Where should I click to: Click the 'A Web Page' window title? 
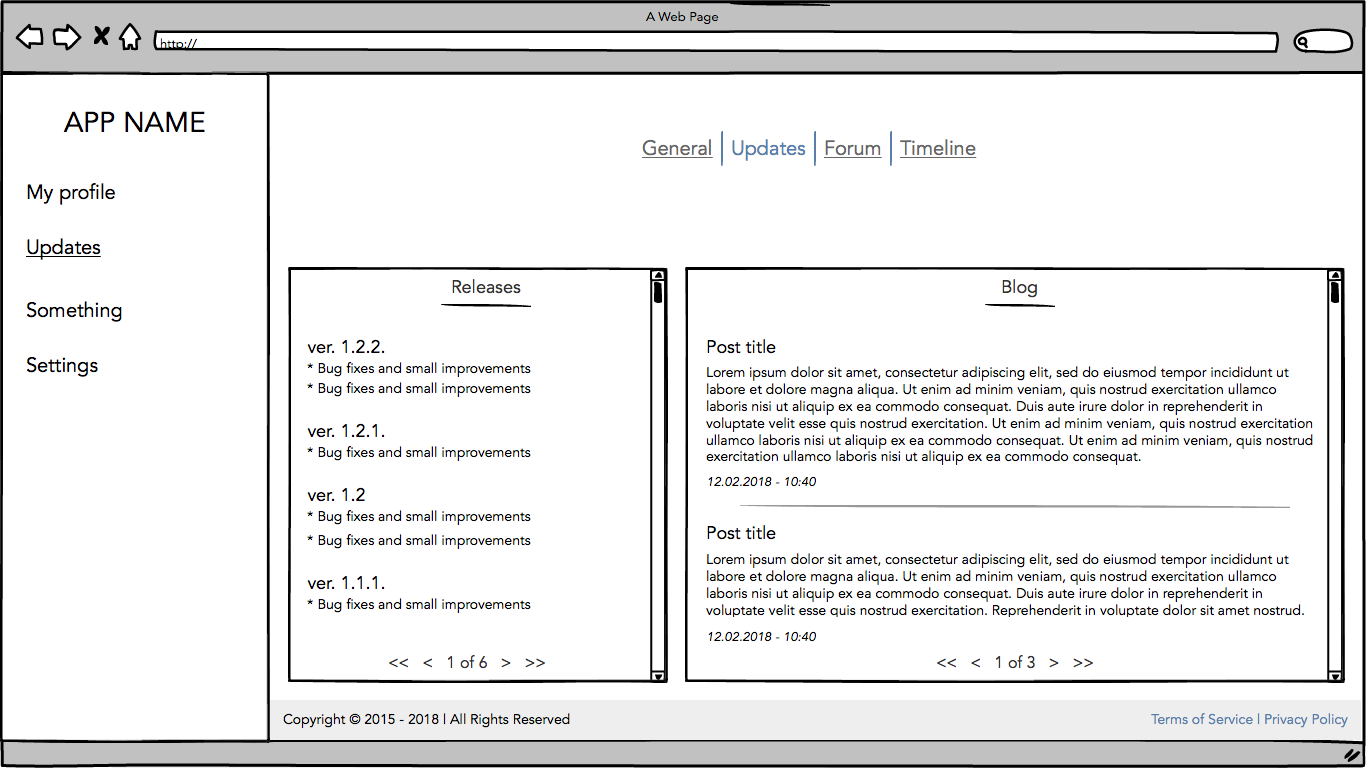[682, 17]
